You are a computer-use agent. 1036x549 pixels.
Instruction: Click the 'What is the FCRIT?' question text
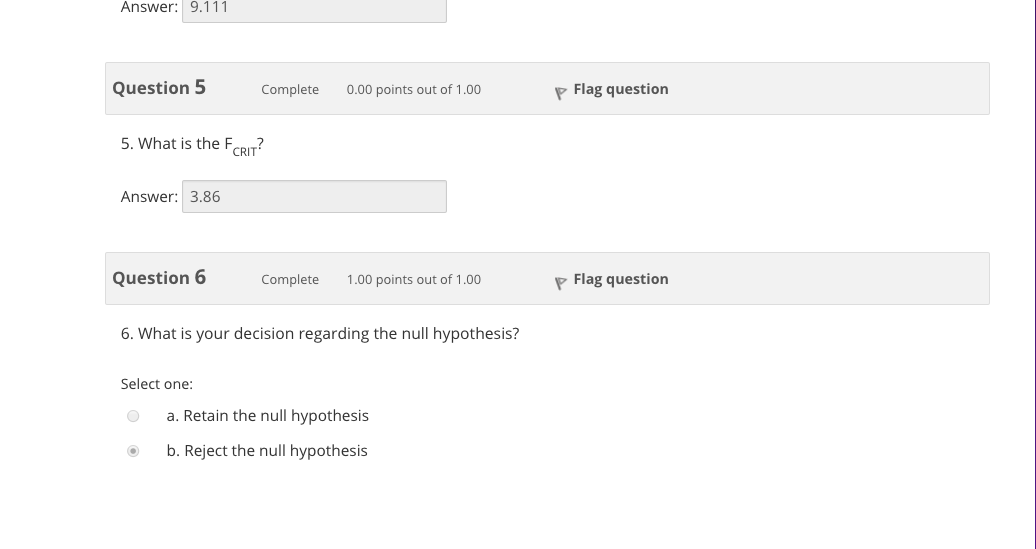tap(192, 144)
